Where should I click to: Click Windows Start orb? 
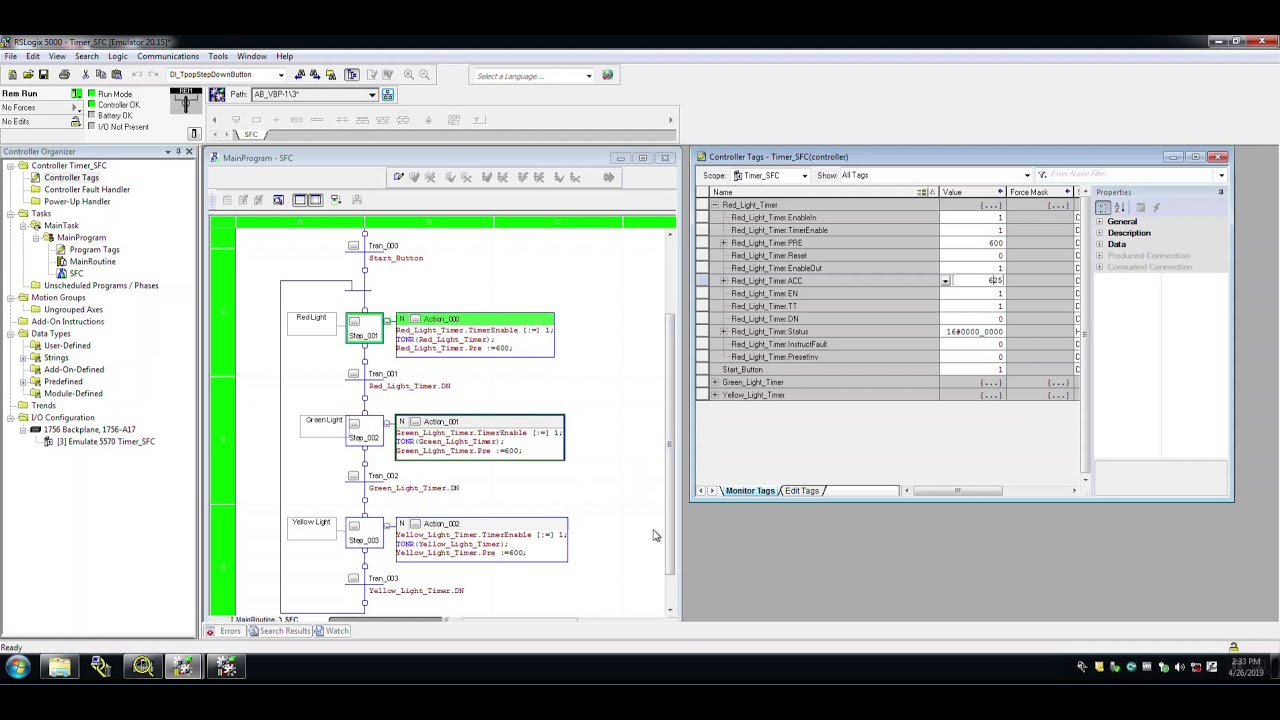(17, 667)
